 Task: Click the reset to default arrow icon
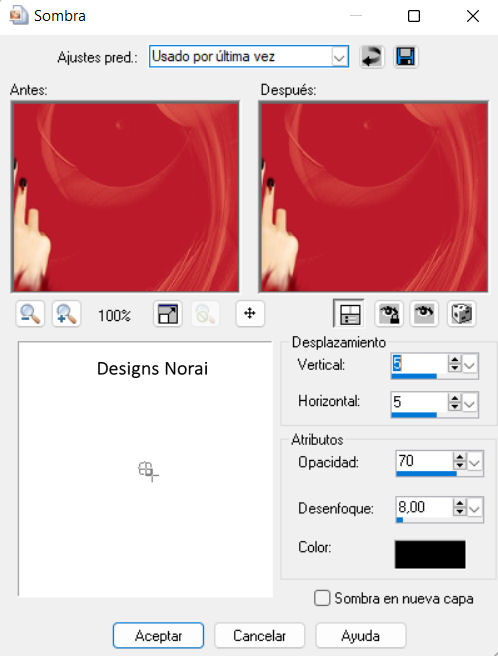372,56
